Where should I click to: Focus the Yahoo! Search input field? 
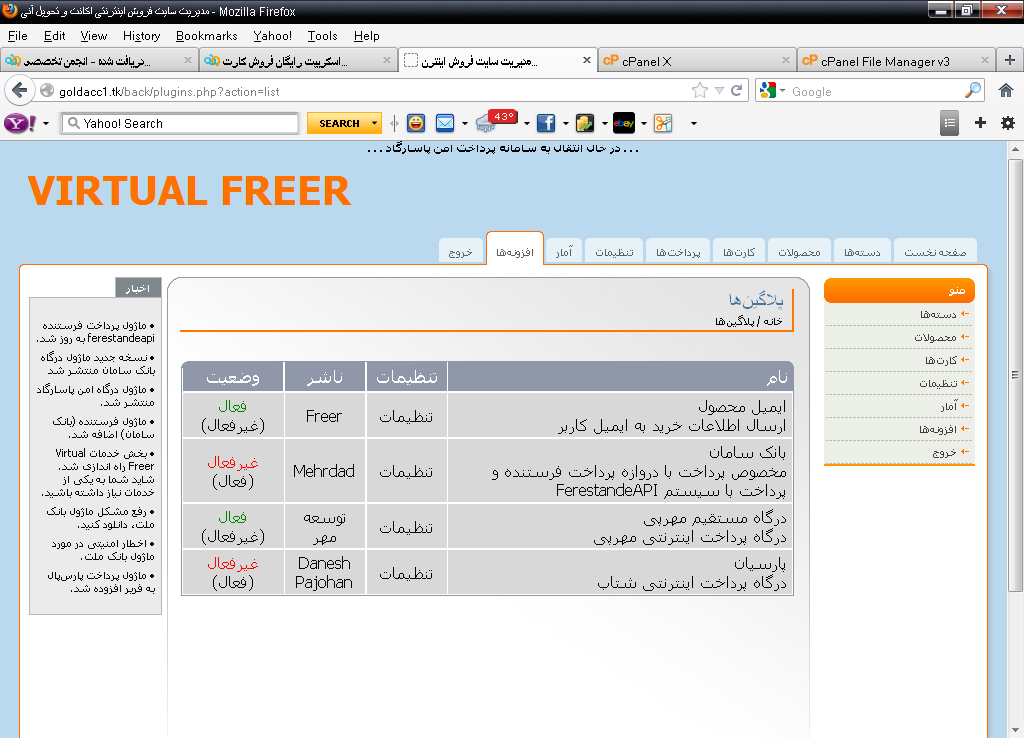tap(180, 123)
